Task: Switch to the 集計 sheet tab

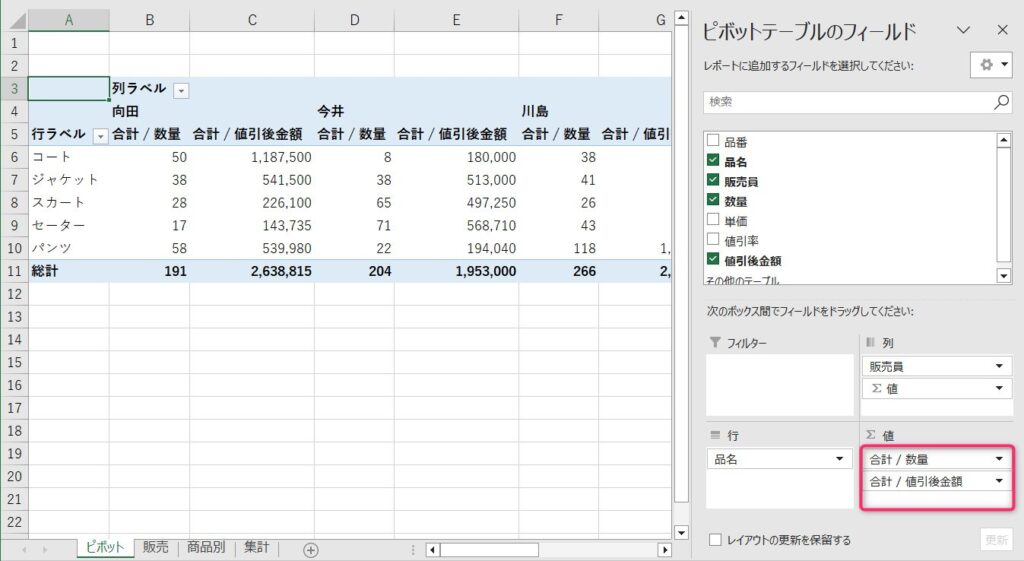Action: (257, 548)
